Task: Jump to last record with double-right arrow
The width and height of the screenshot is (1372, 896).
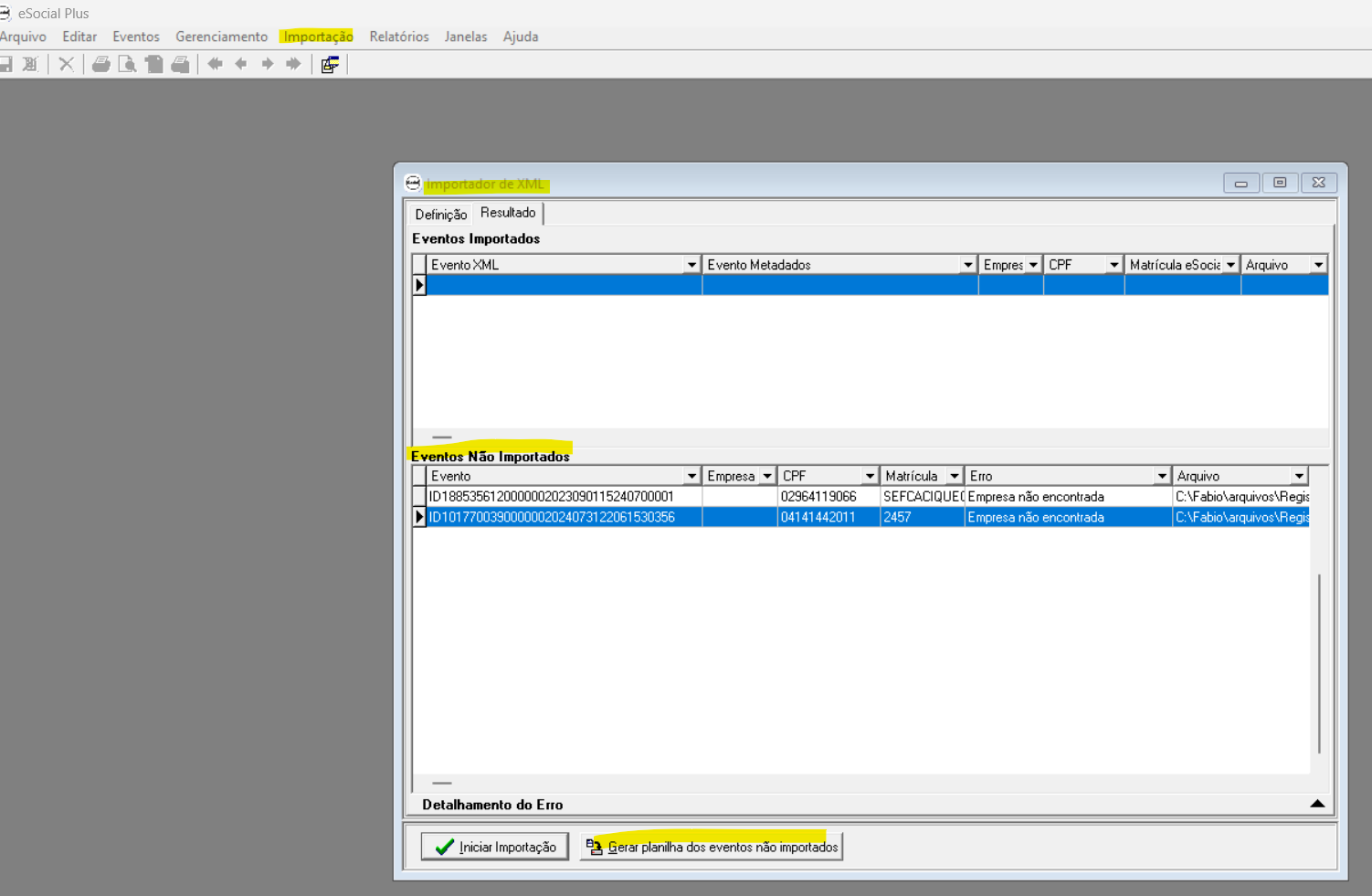Action: point(293,64)
